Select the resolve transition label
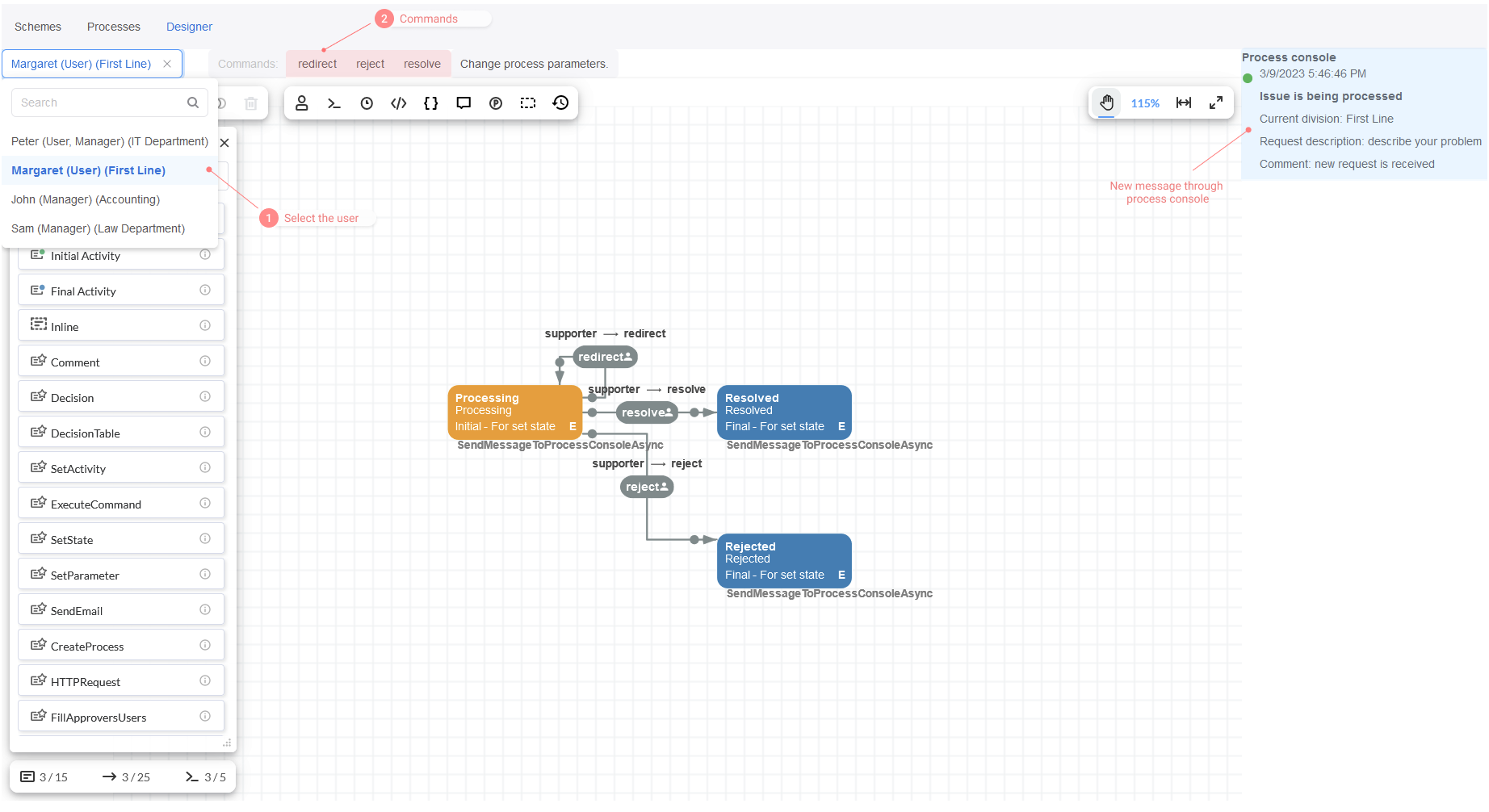 point(647,412)
